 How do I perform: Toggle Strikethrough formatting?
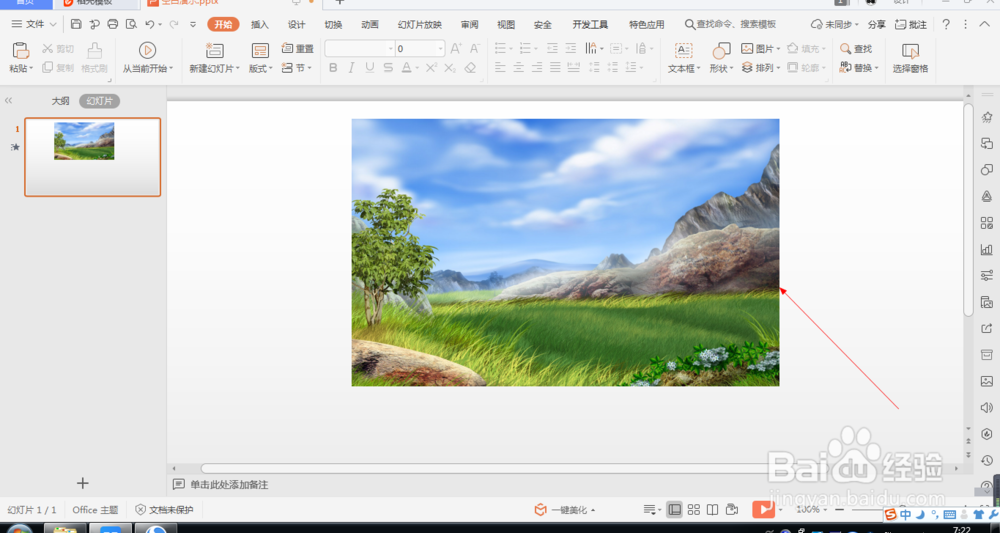click(388, 68)
